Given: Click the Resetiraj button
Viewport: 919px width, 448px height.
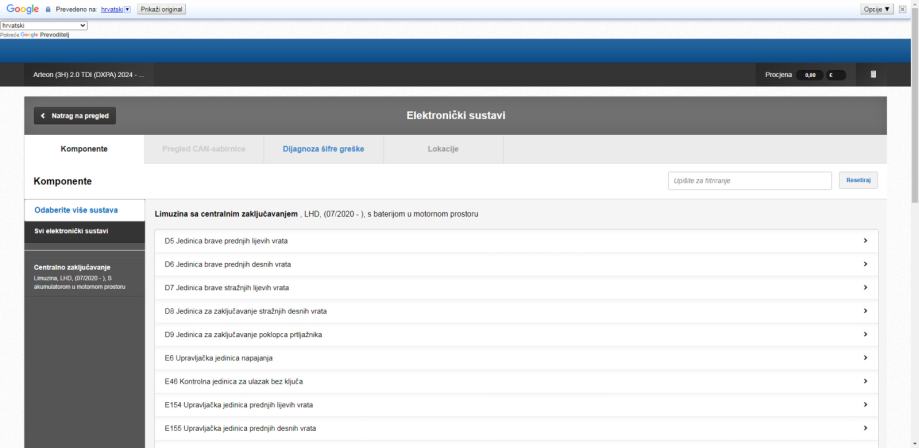Looking at the screenshot, I should tap(859, 181).
